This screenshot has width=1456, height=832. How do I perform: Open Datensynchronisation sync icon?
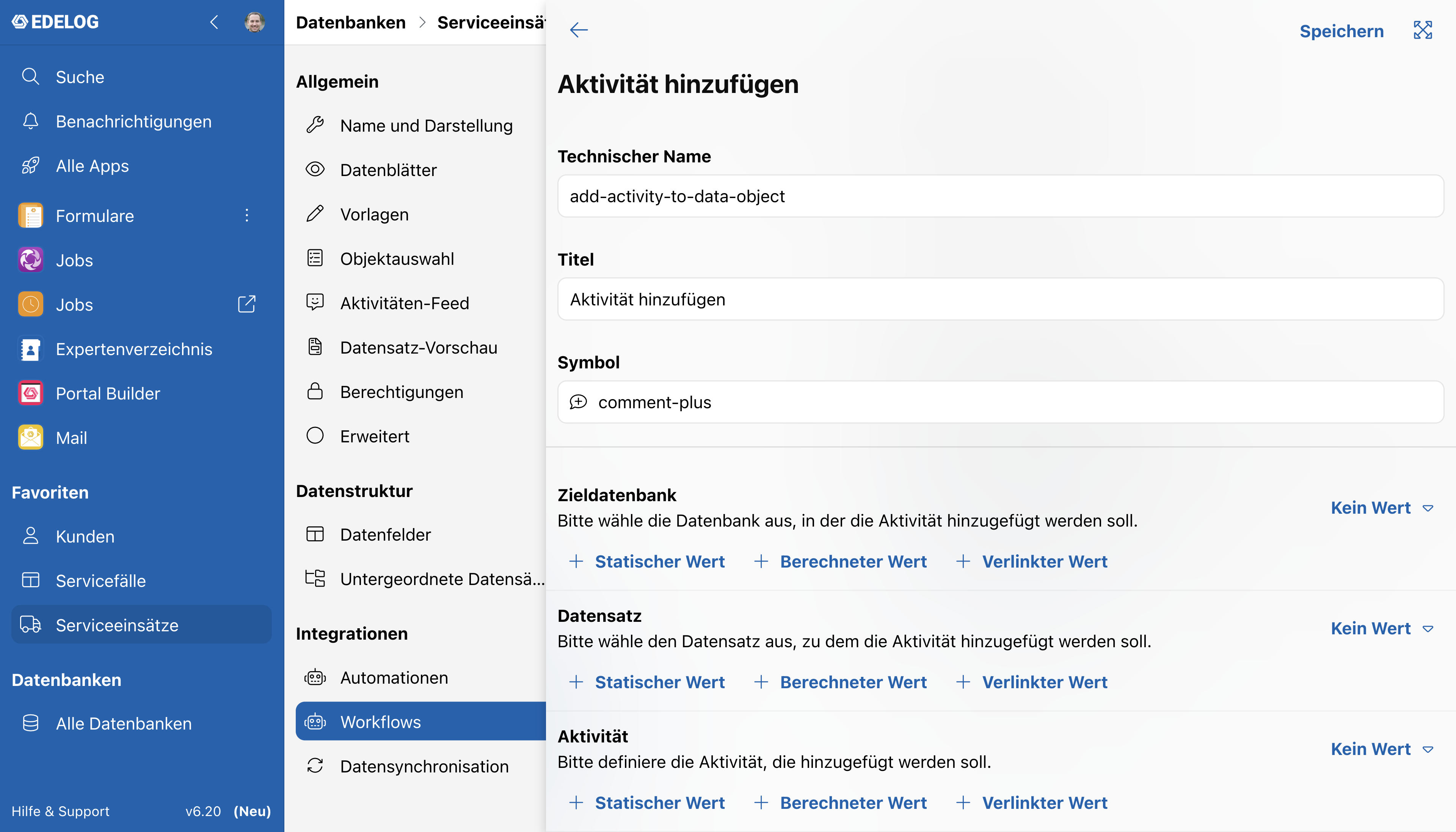[315, 766]
